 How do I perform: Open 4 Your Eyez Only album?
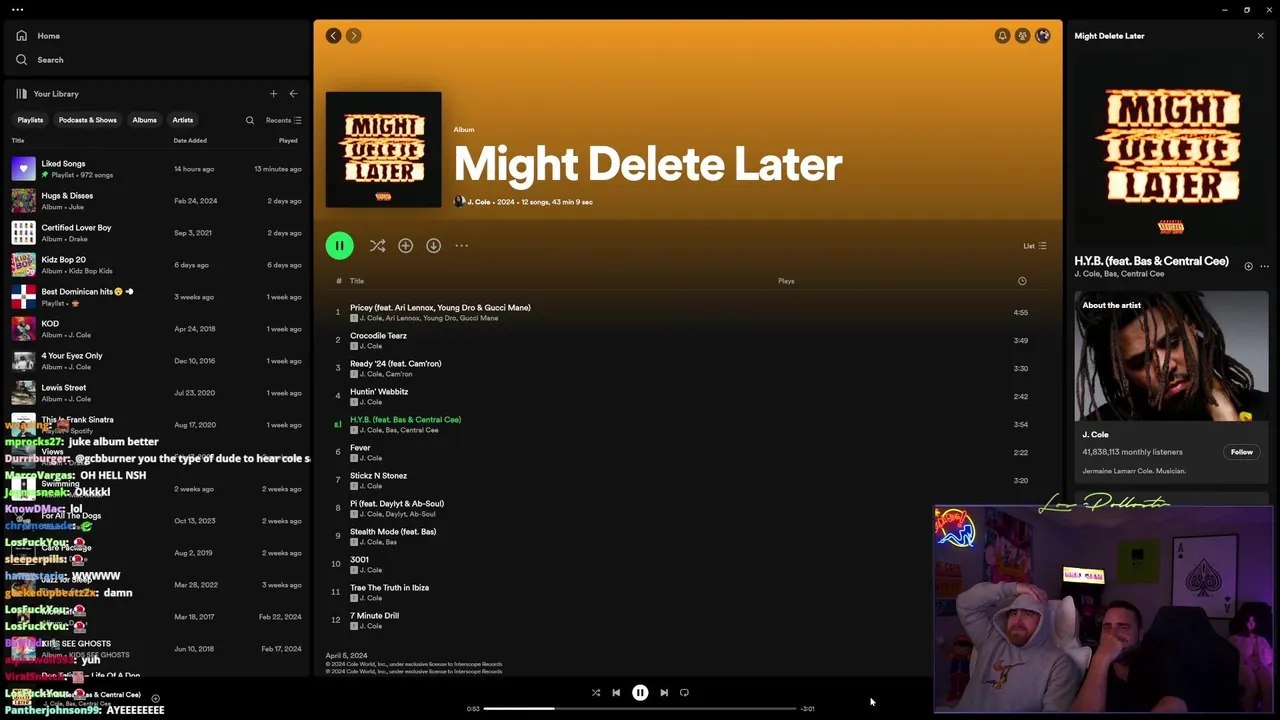[156, 361]
